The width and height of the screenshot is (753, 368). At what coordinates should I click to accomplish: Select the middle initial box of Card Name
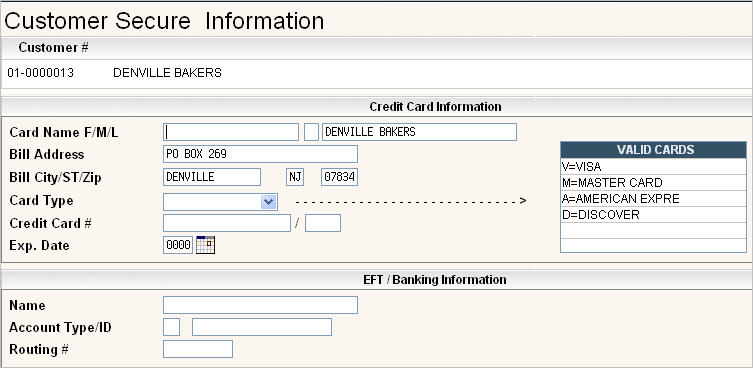tap(312, 132)
